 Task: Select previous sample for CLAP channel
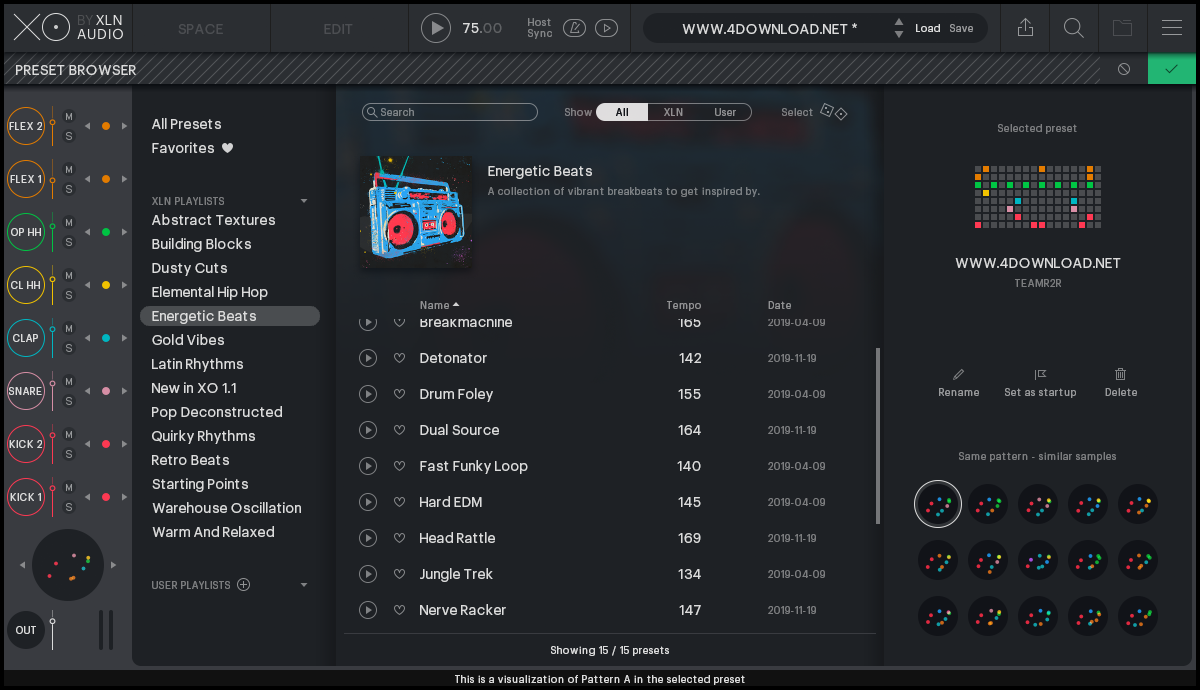[87, 338]
